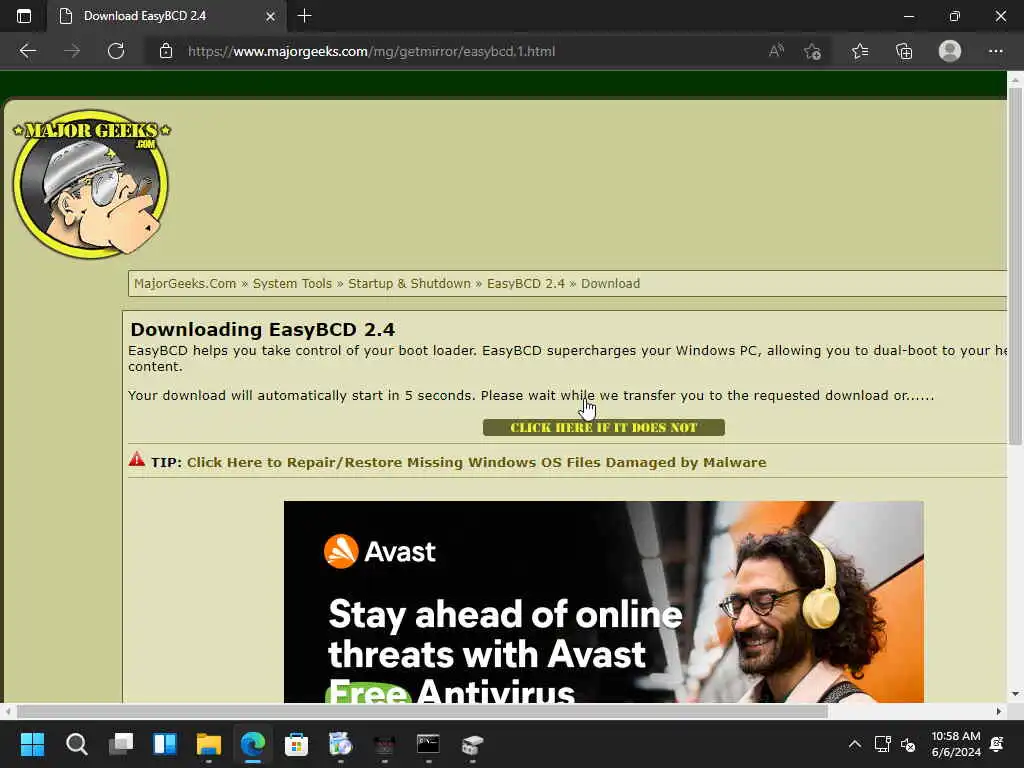This screenshot has width=1024, height=768.
Task: Switch to Microsoft Edge taskbar icon
Action: 253,744
